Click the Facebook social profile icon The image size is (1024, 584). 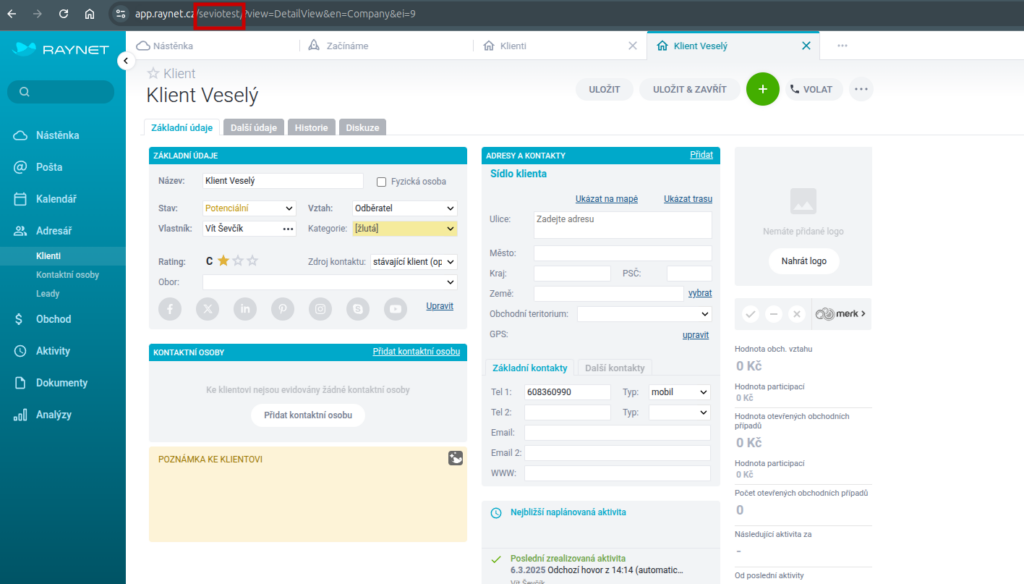tap(171, 309)
